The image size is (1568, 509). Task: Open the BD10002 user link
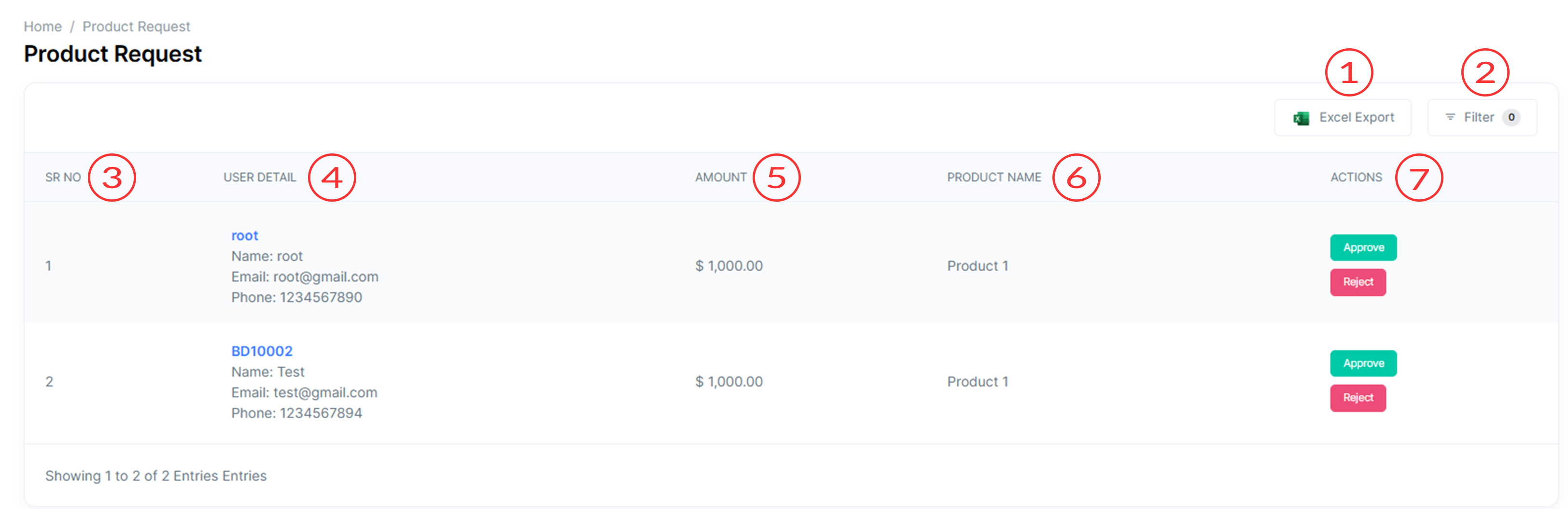click(262, 351)
